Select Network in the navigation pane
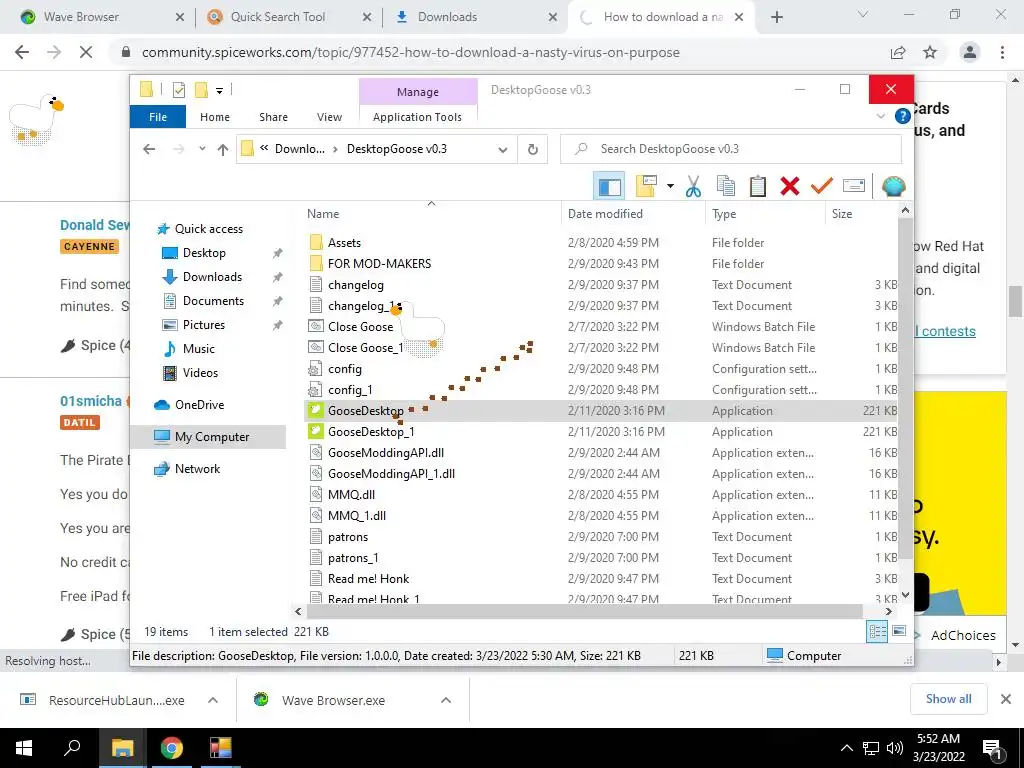The height and width of the screenshot is (768, 1024). point(197,469)
